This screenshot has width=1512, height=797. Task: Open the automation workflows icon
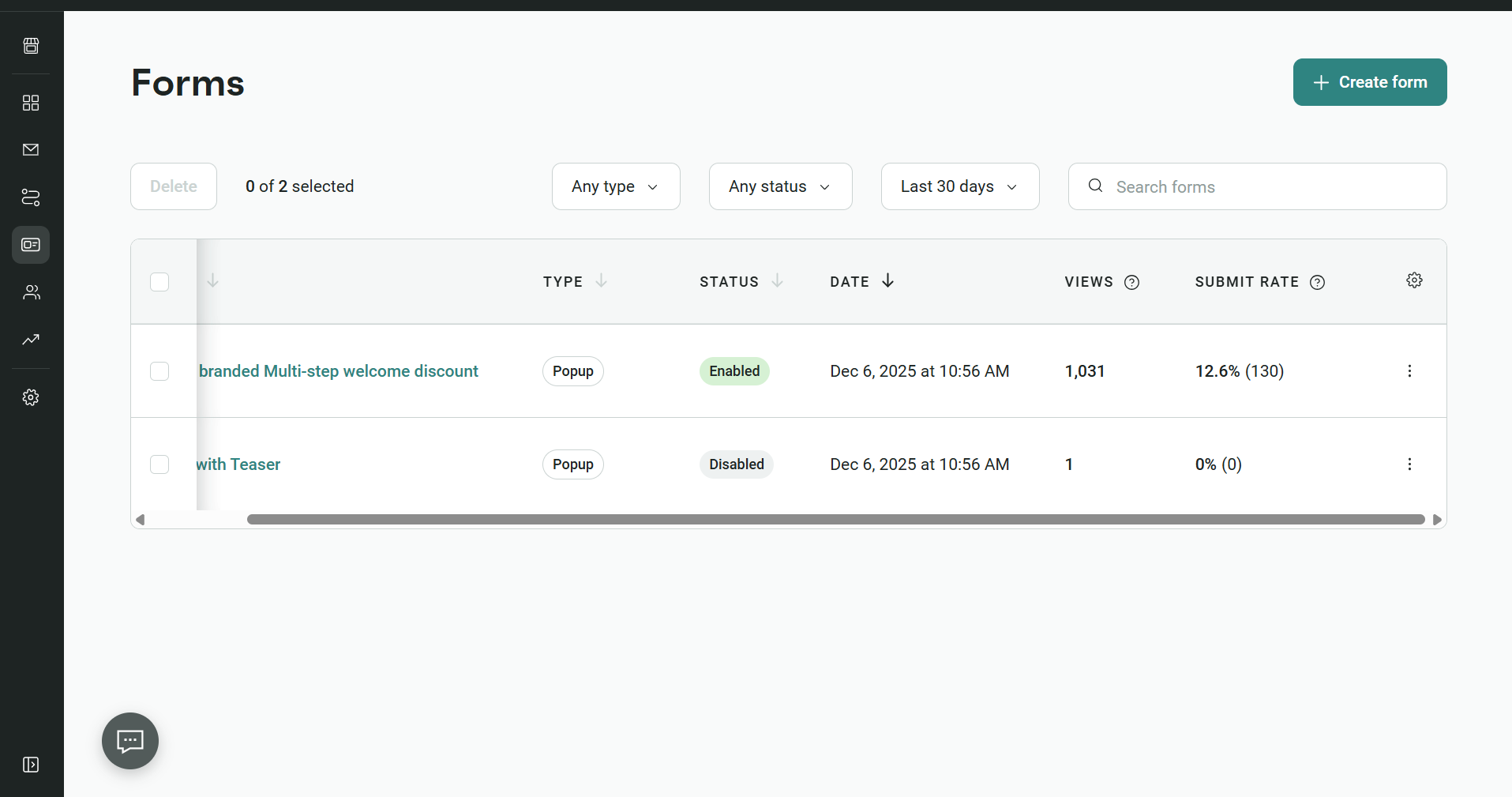(31, 197)
